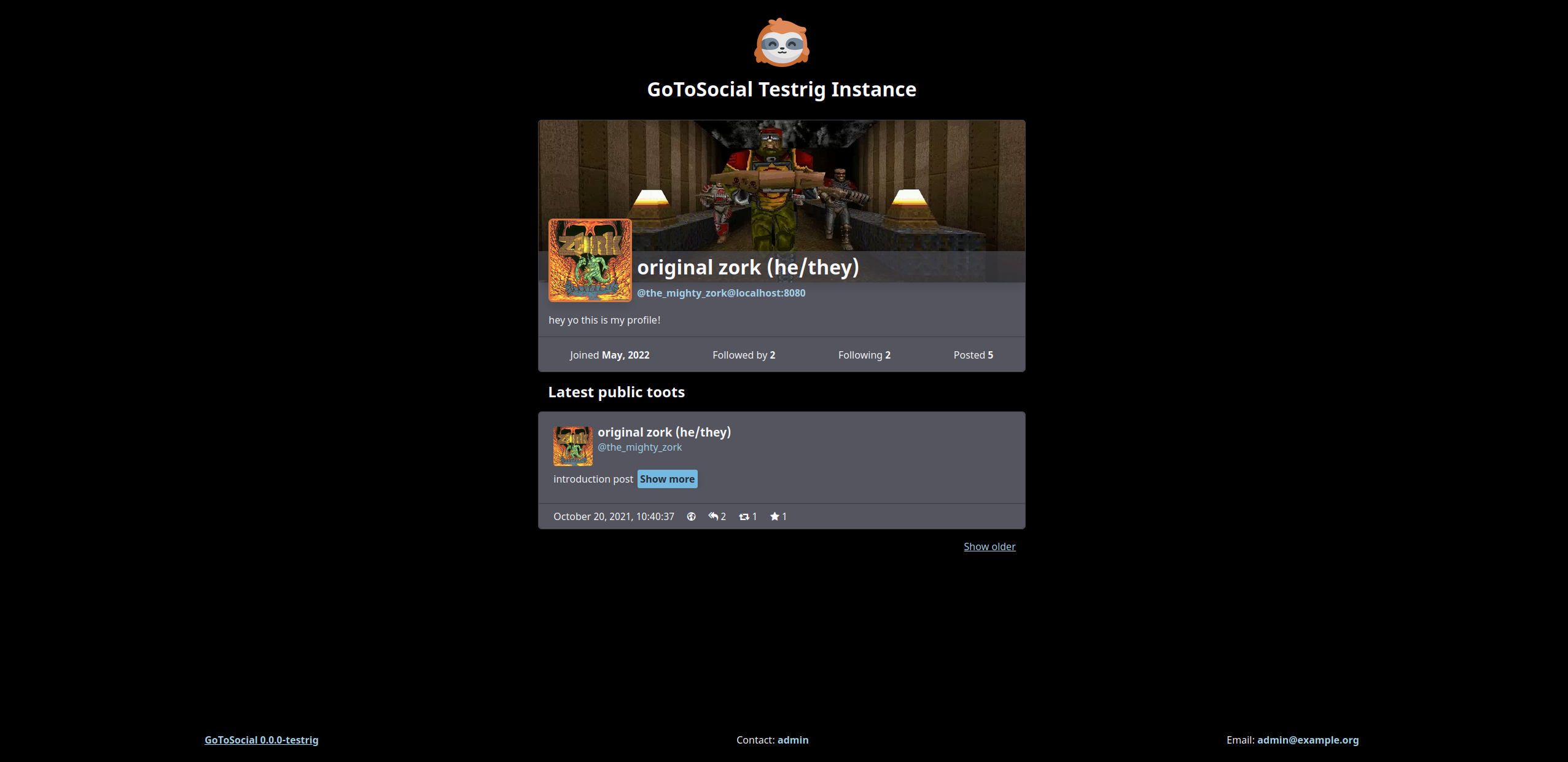Expand the Followed by 2 count
Screen dimensions: 1568x762
743,355
